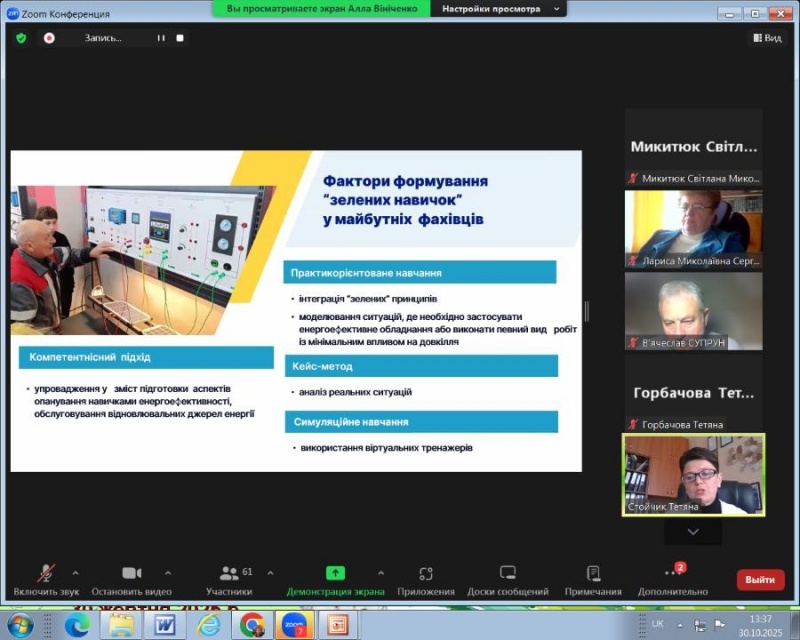Click the green Демонстрация экрана share icon

[335, 573]
